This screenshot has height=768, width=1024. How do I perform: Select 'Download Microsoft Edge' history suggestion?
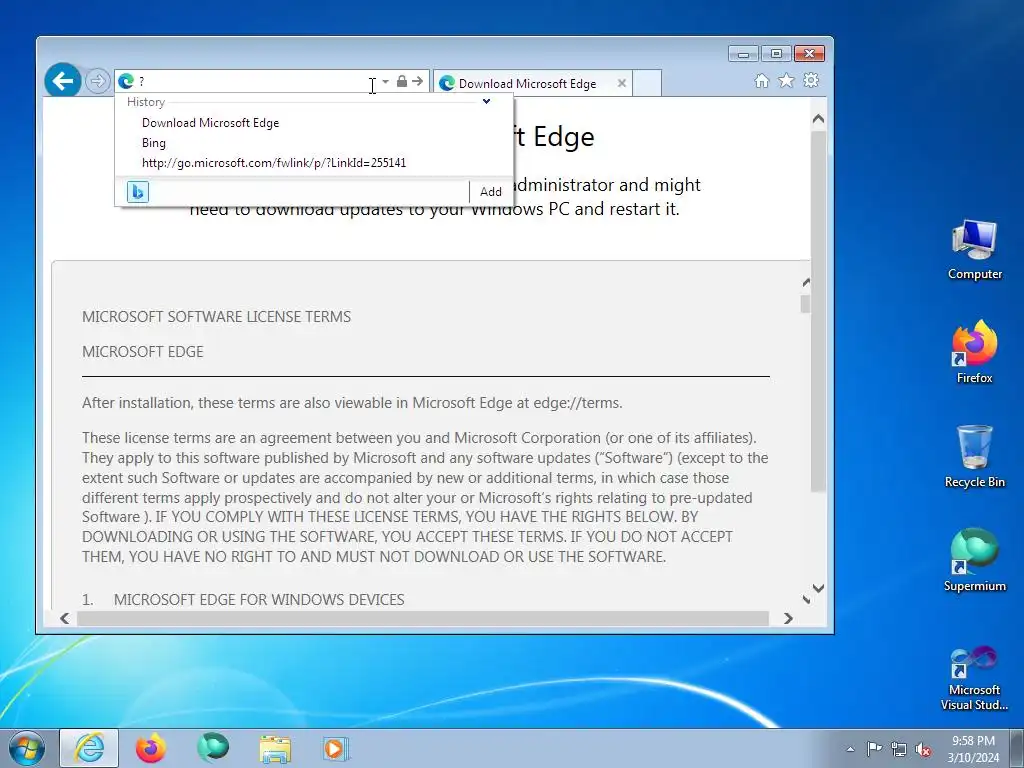click(210, 123)
